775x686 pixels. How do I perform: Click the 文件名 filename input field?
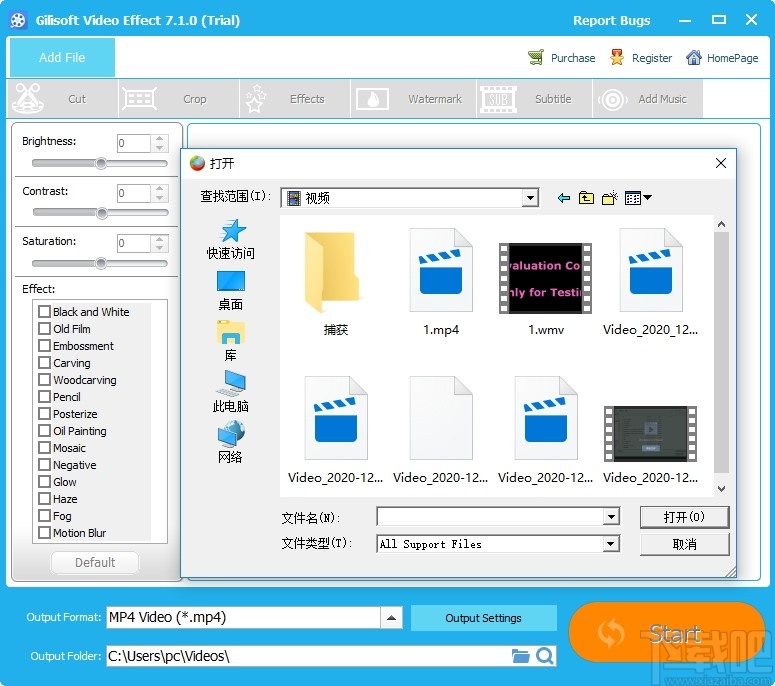(490, 517)
